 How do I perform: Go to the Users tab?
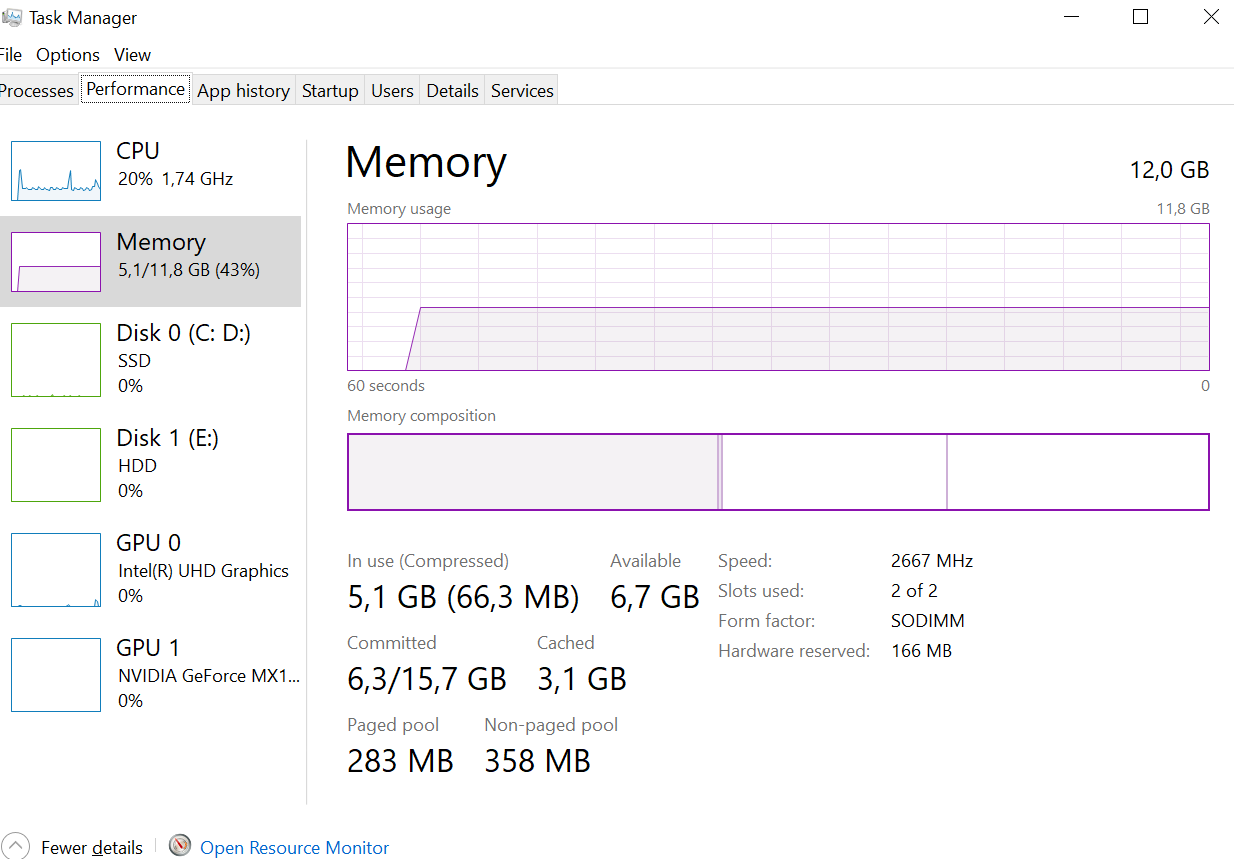[392, 90]
